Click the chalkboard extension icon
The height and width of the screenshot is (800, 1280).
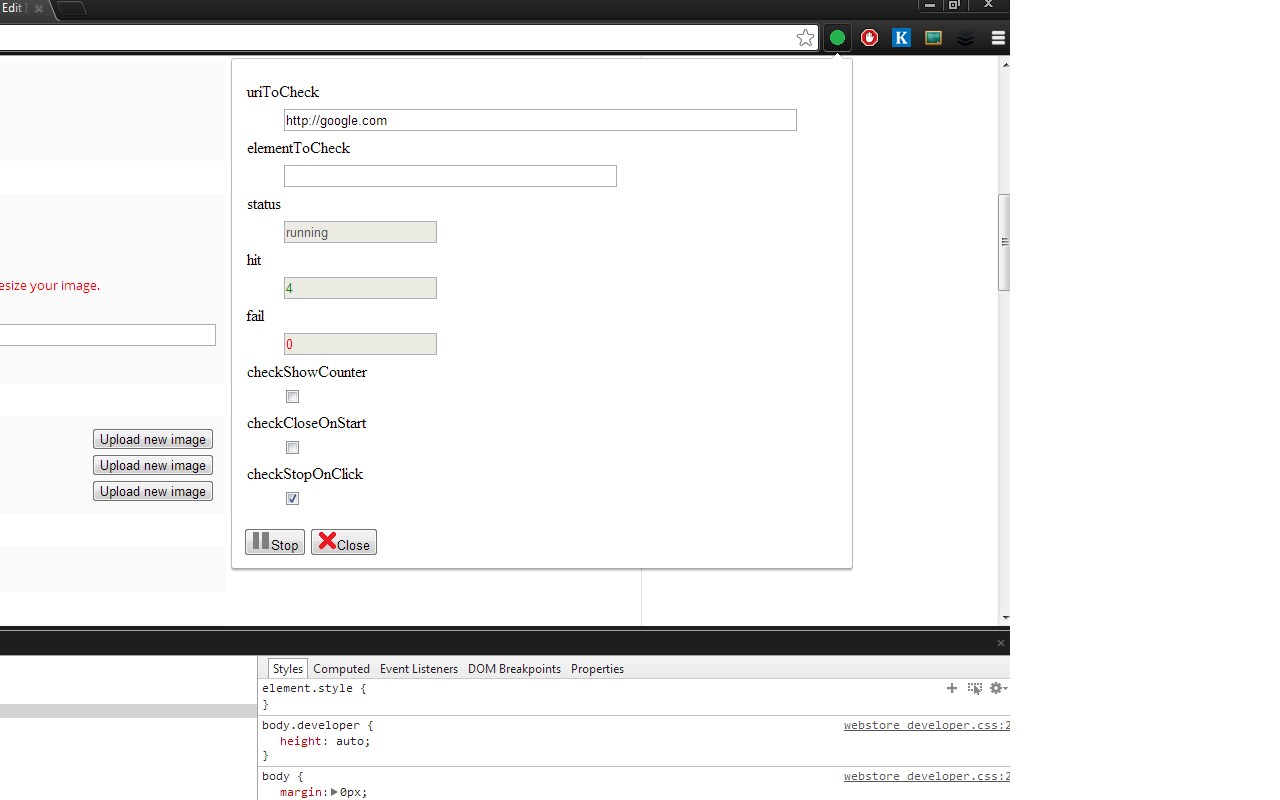933,37
